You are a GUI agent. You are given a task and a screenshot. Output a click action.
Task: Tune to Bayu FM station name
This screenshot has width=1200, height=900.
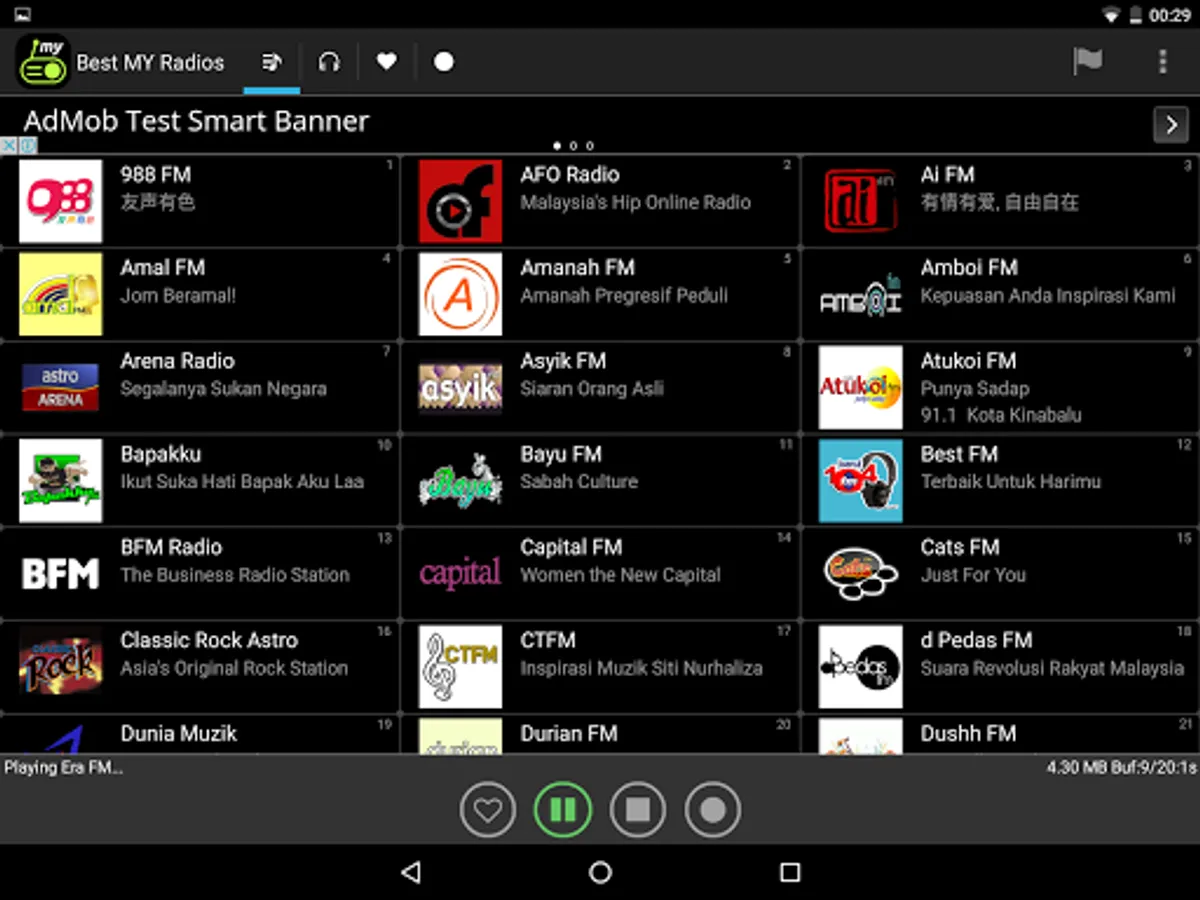click(561, 454)
